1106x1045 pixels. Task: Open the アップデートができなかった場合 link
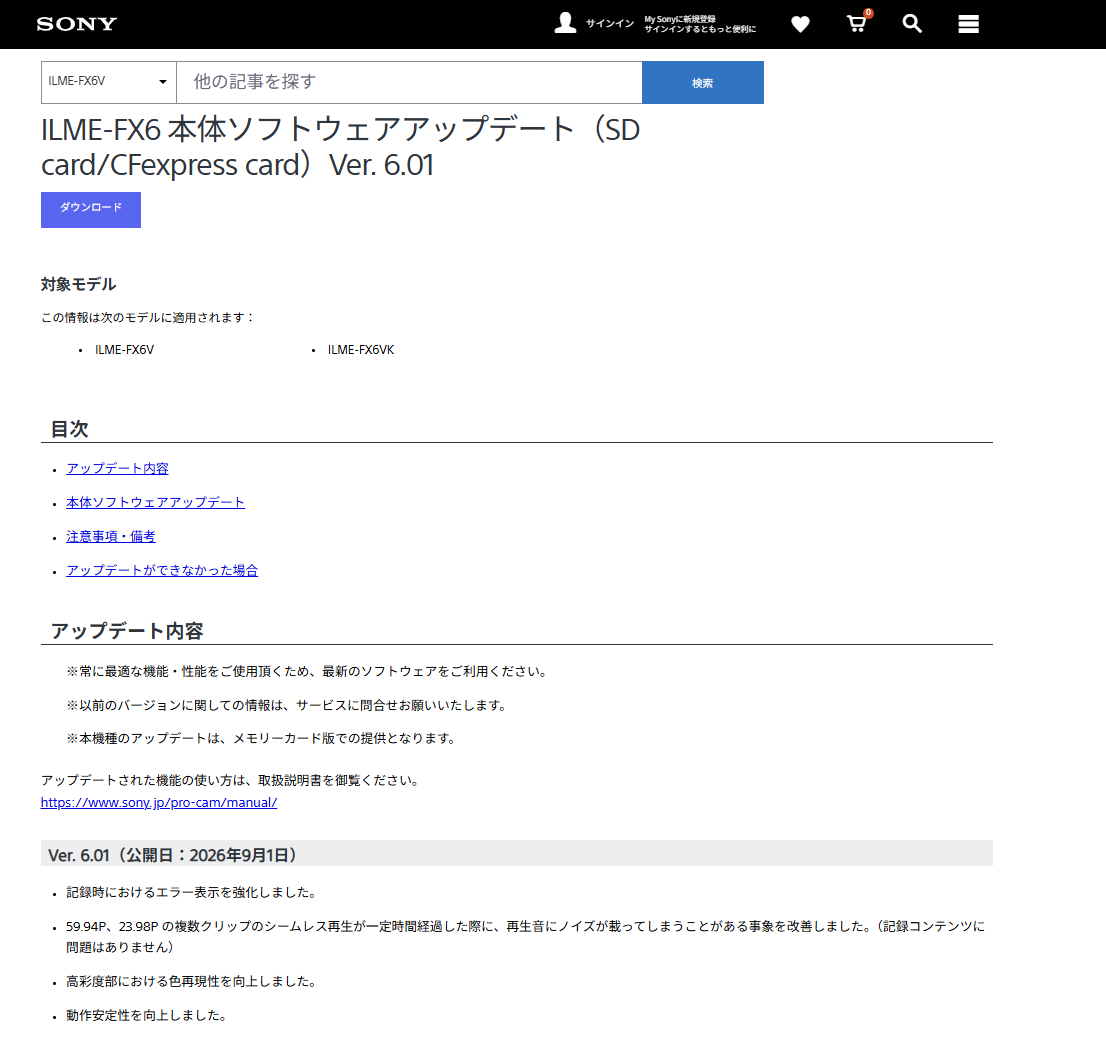[162, 570]
